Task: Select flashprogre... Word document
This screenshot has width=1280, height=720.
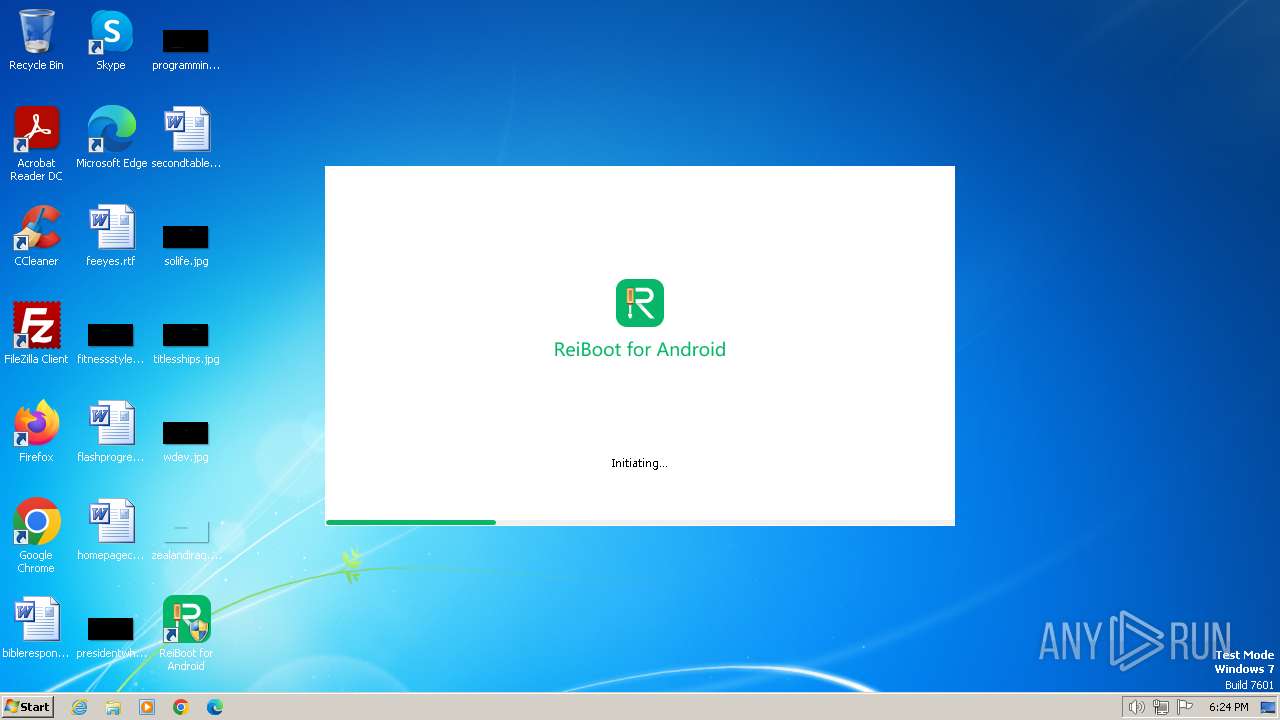Action: coord(111,432)
